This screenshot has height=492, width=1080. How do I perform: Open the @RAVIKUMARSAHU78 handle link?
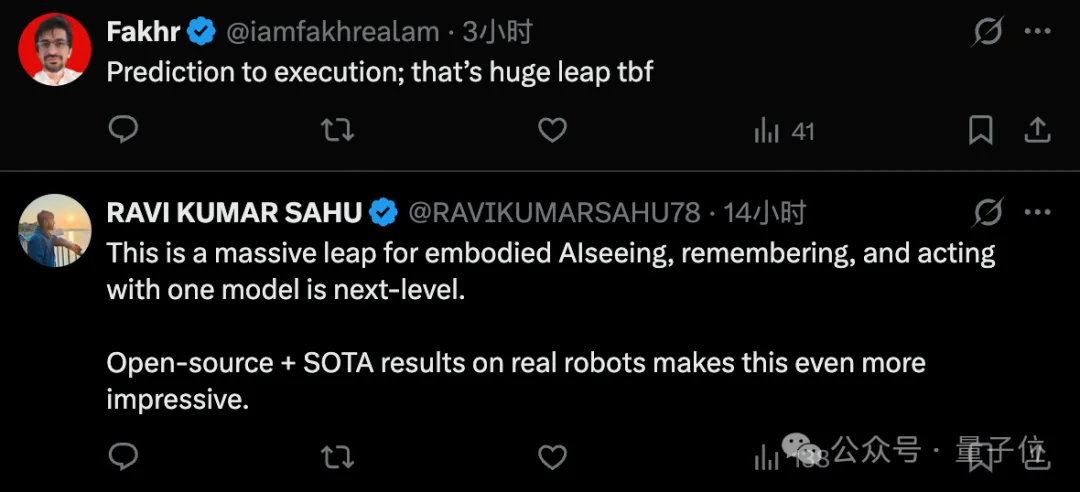click(x=554, y=213)
